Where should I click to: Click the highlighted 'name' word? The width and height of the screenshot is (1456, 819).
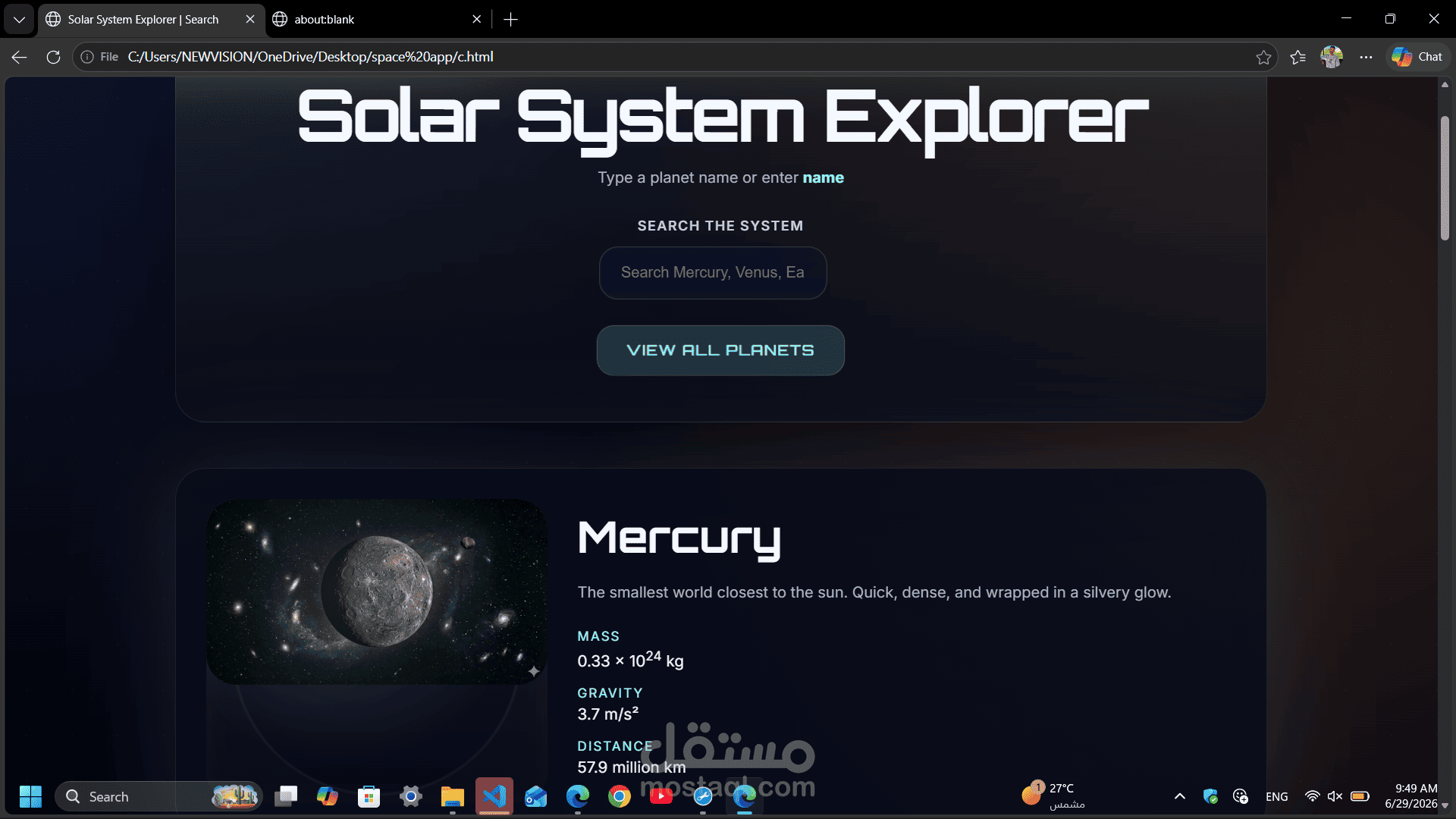(x=824, y=177)
